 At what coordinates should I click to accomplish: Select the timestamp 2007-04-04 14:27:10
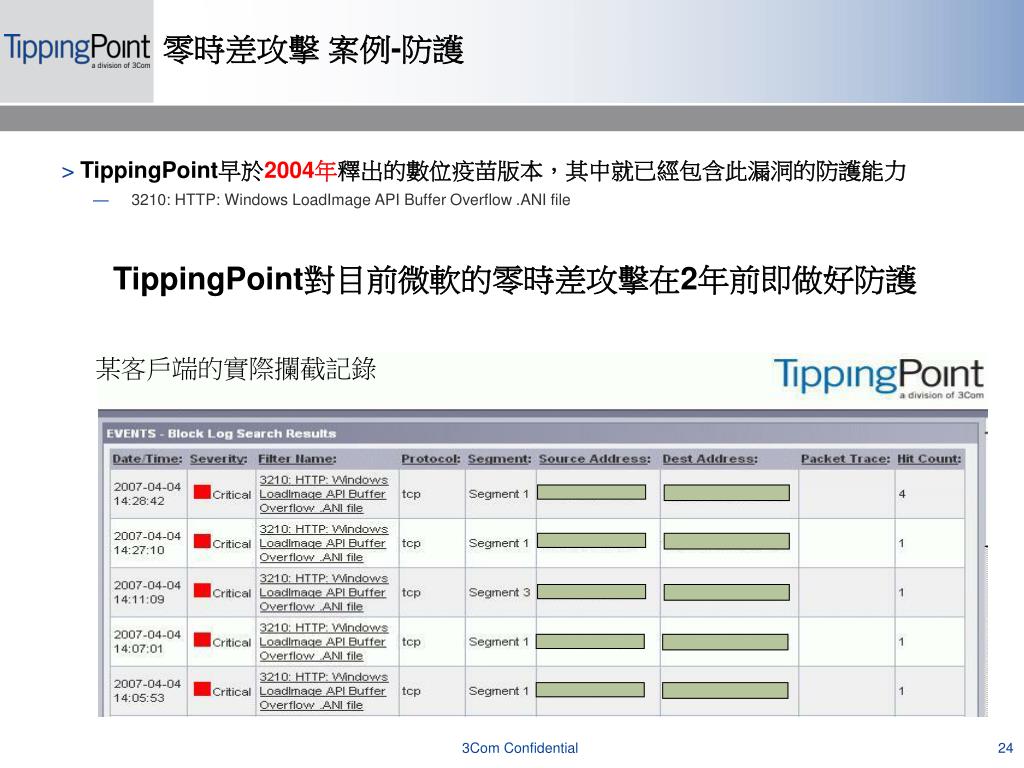click(x=148, y=543)
